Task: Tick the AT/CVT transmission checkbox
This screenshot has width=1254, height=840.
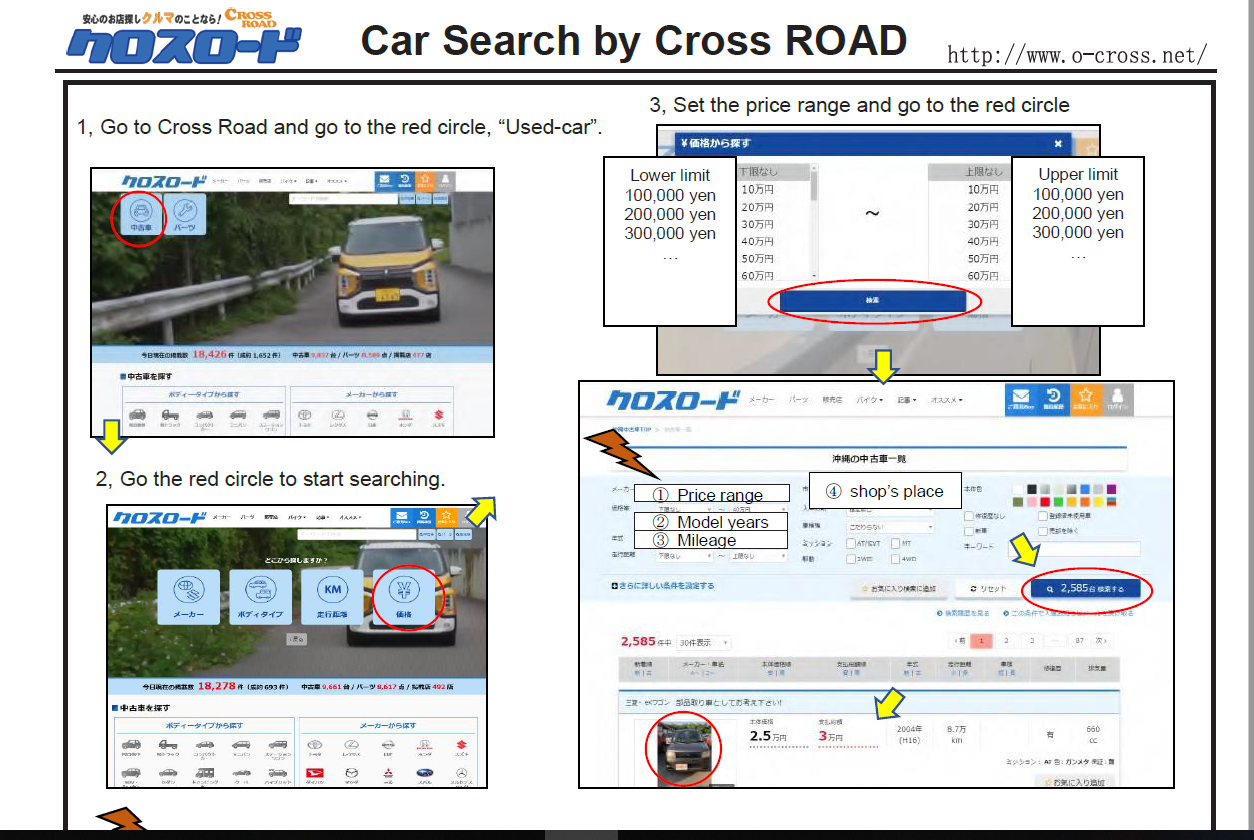Action: pos(850,544)
